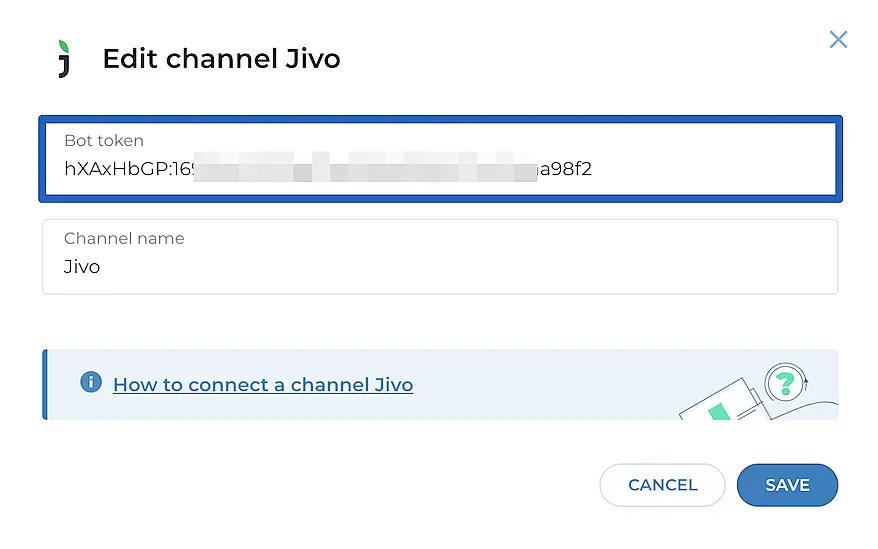Click the Jivo logo icon beside the title
The height and width of the screenshot is (549, 878).
(64, 59)
